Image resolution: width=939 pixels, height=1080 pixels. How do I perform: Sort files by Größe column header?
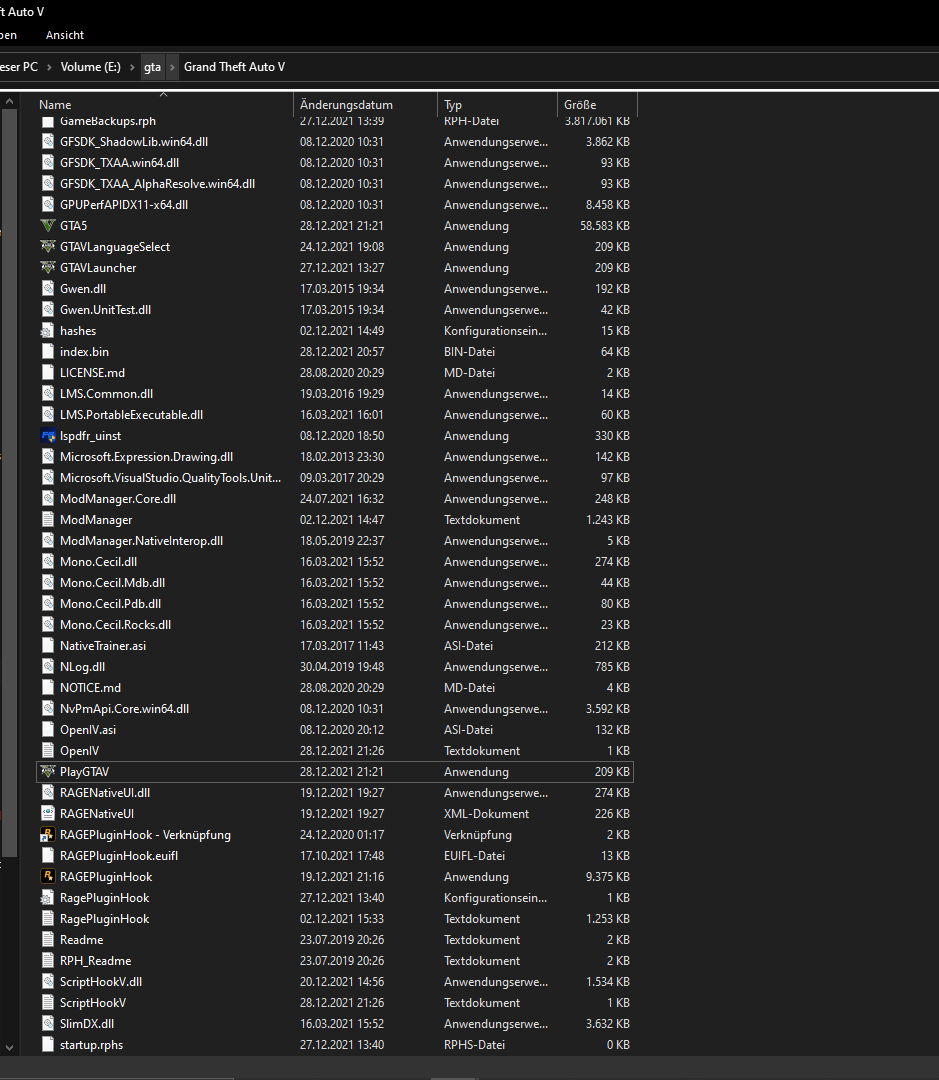580,105
